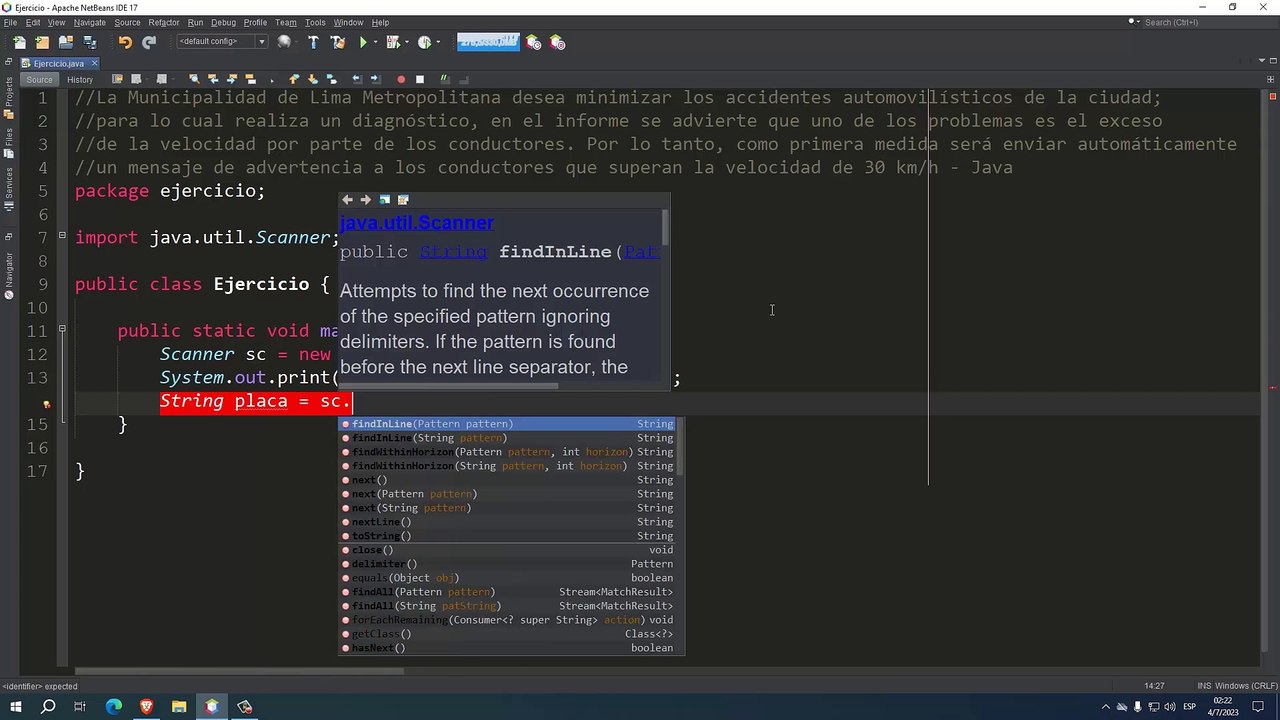Go to the previous bookmark
The image size is (1280, 720).
(294, 79)
